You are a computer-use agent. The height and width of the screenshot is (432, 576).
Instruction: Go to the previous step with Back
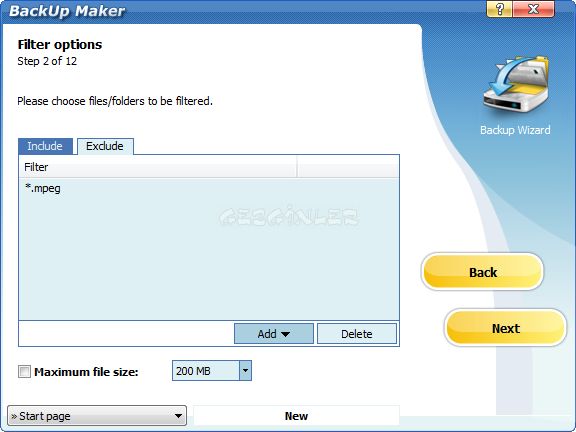tap(482, 272)
